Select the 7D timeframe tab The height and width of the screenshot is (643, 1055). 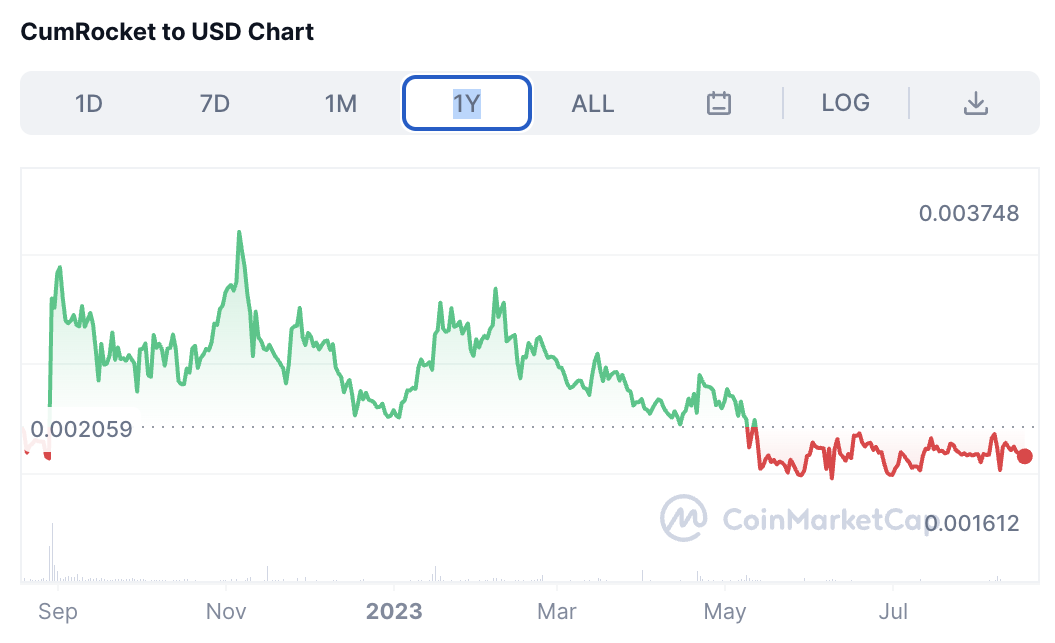point(215,103)
